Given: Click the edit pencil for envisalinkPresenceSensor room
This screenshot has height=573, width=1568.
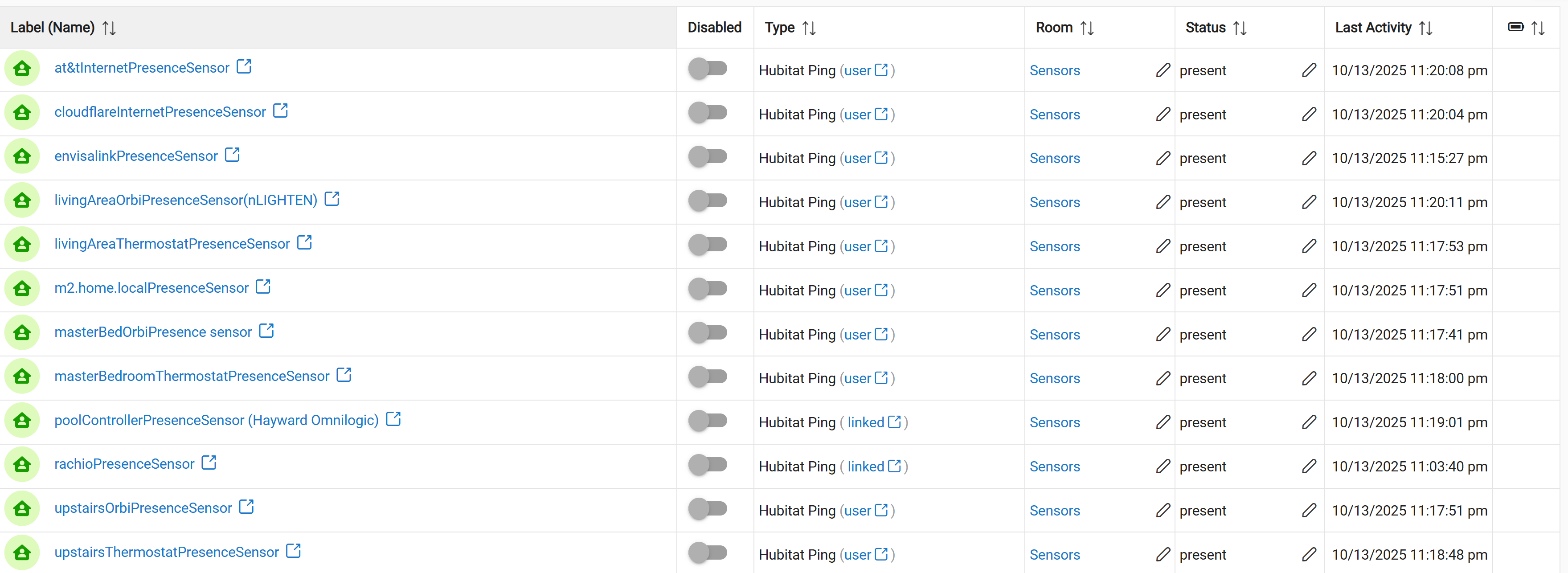Looking at the screenshot, I should [1163, 158].
